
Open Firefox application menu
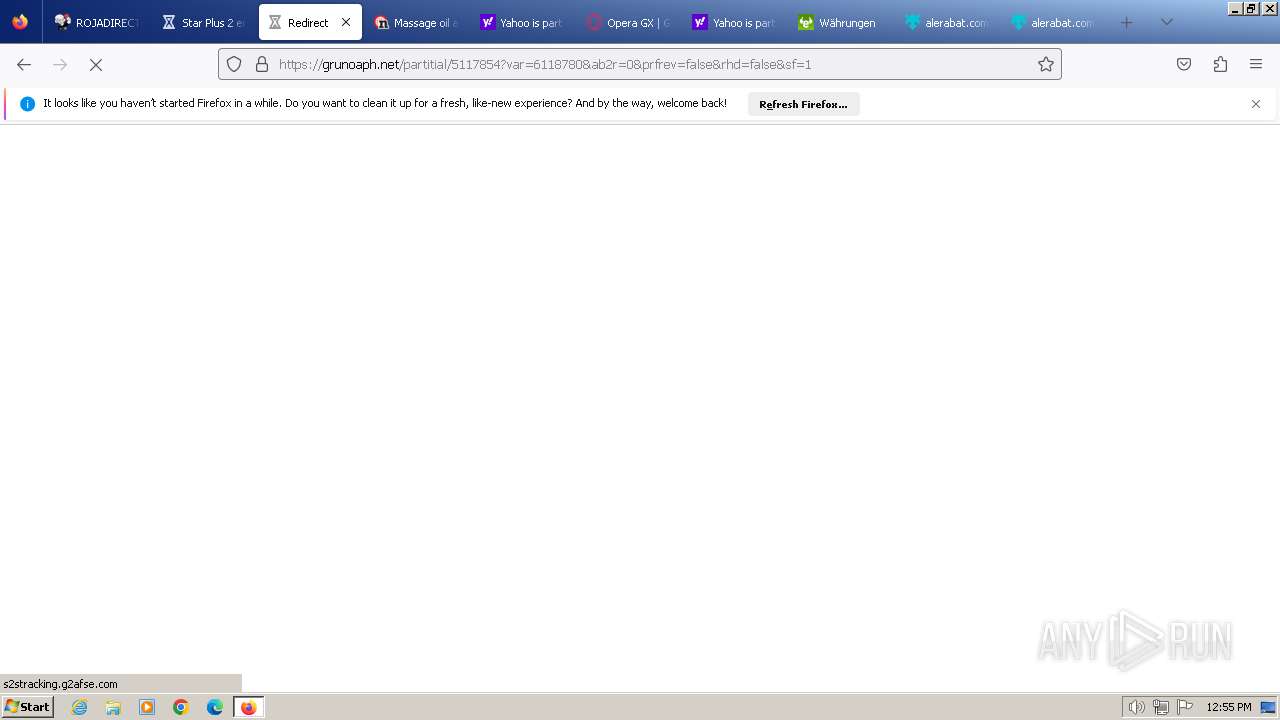point(1256,64)
